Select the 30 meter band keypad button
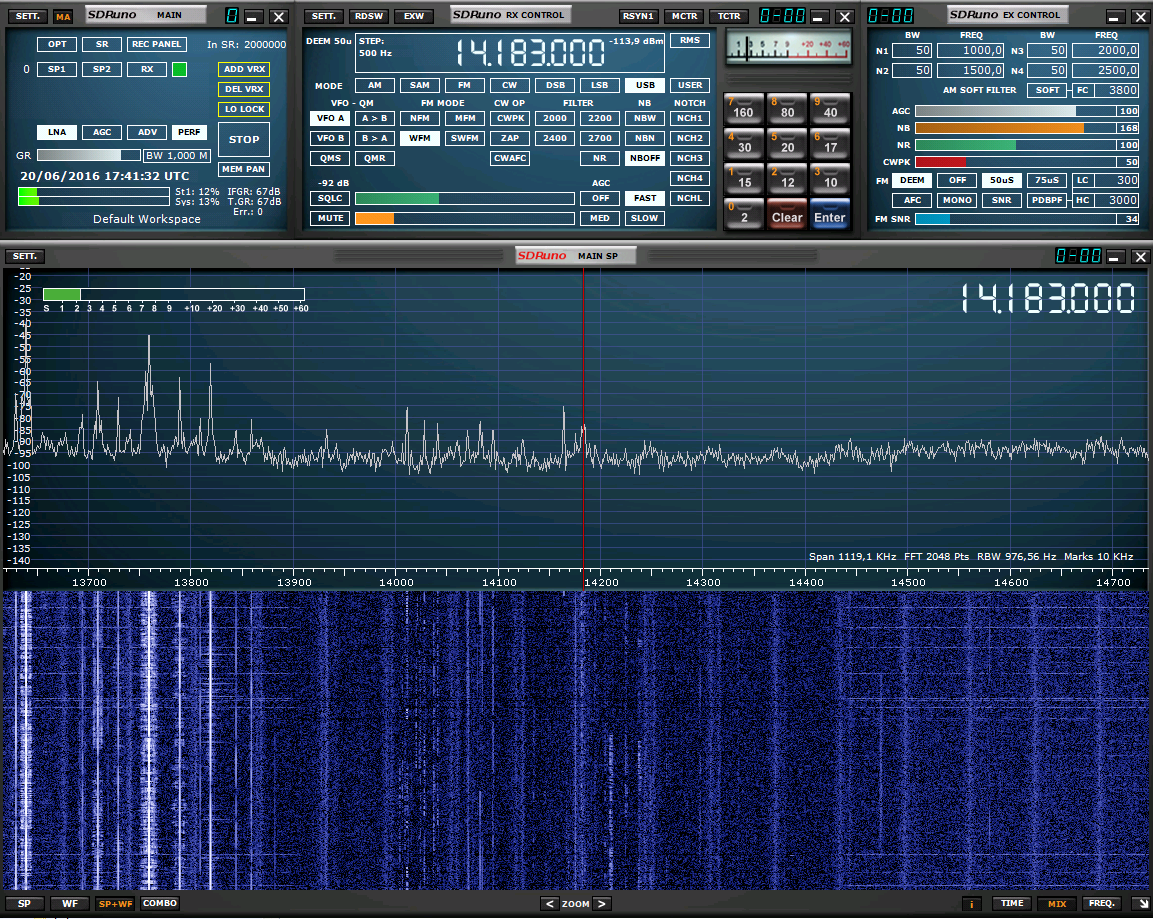This screenshot has width=1153, height=919. (743, 144)
